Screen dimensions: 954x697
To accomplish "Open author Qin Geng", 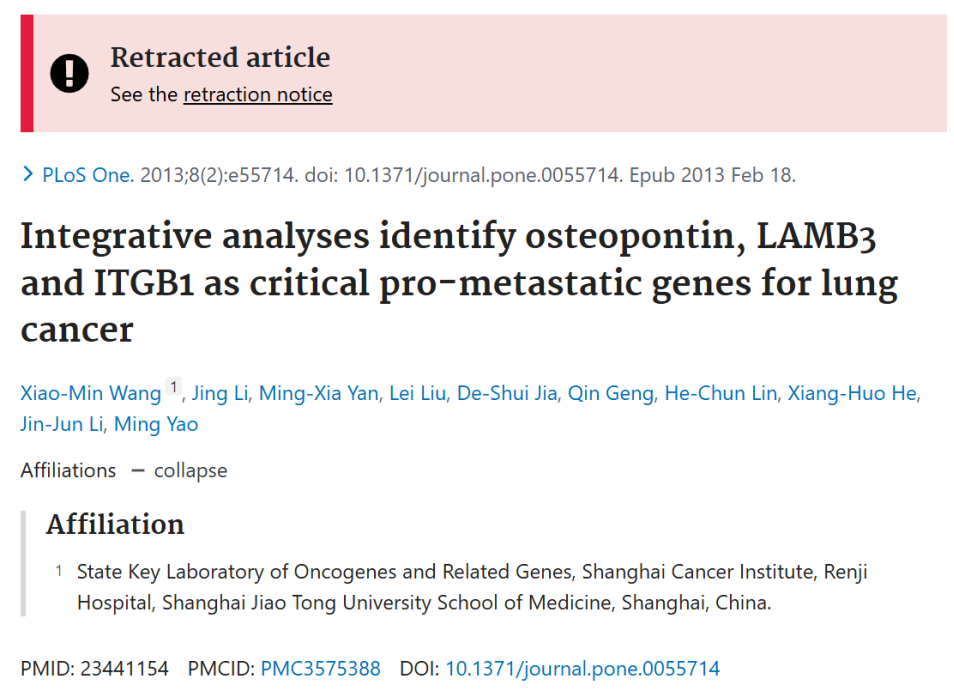I will click(x=611, y=394).
